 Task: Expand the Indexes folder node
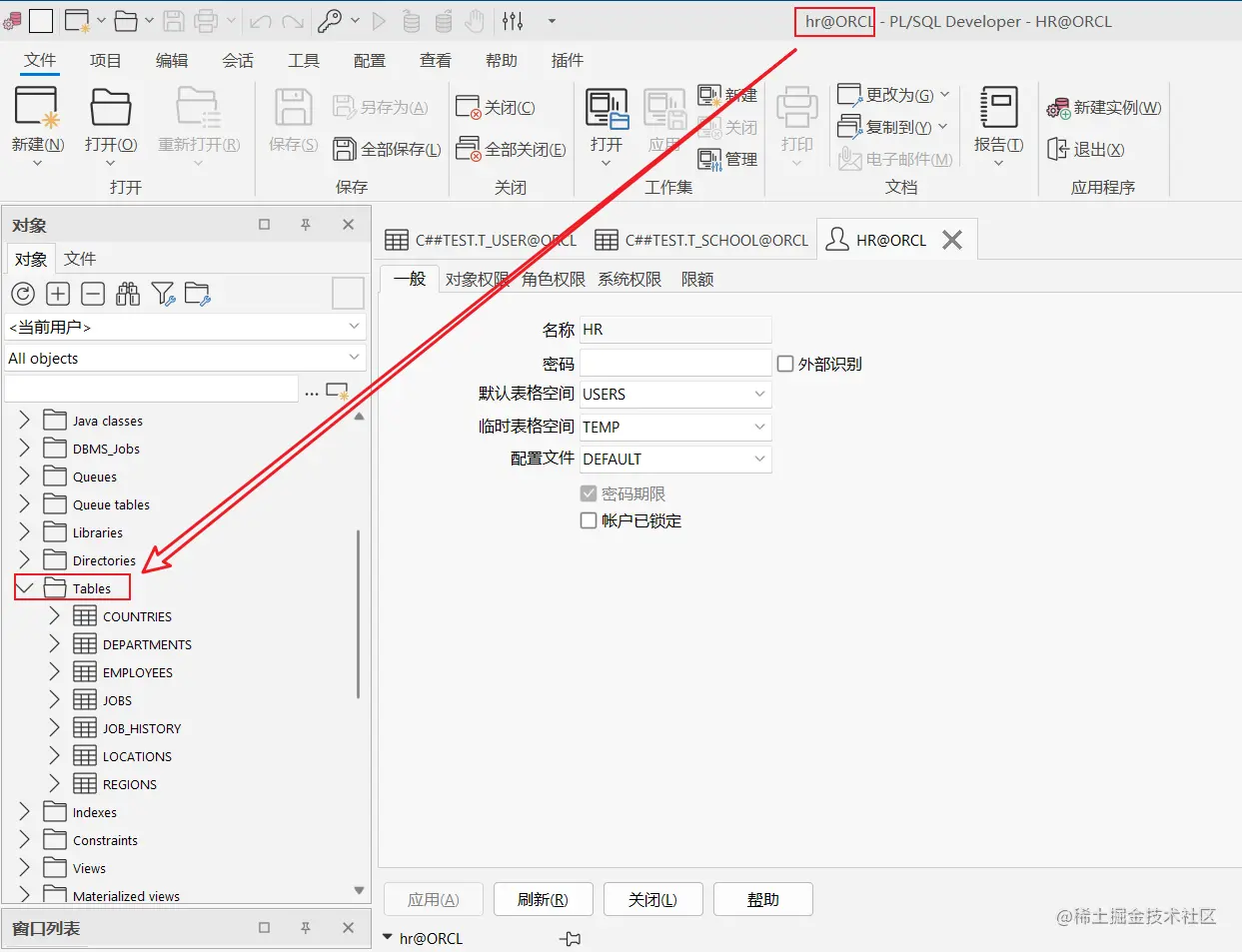pos(25,812)
